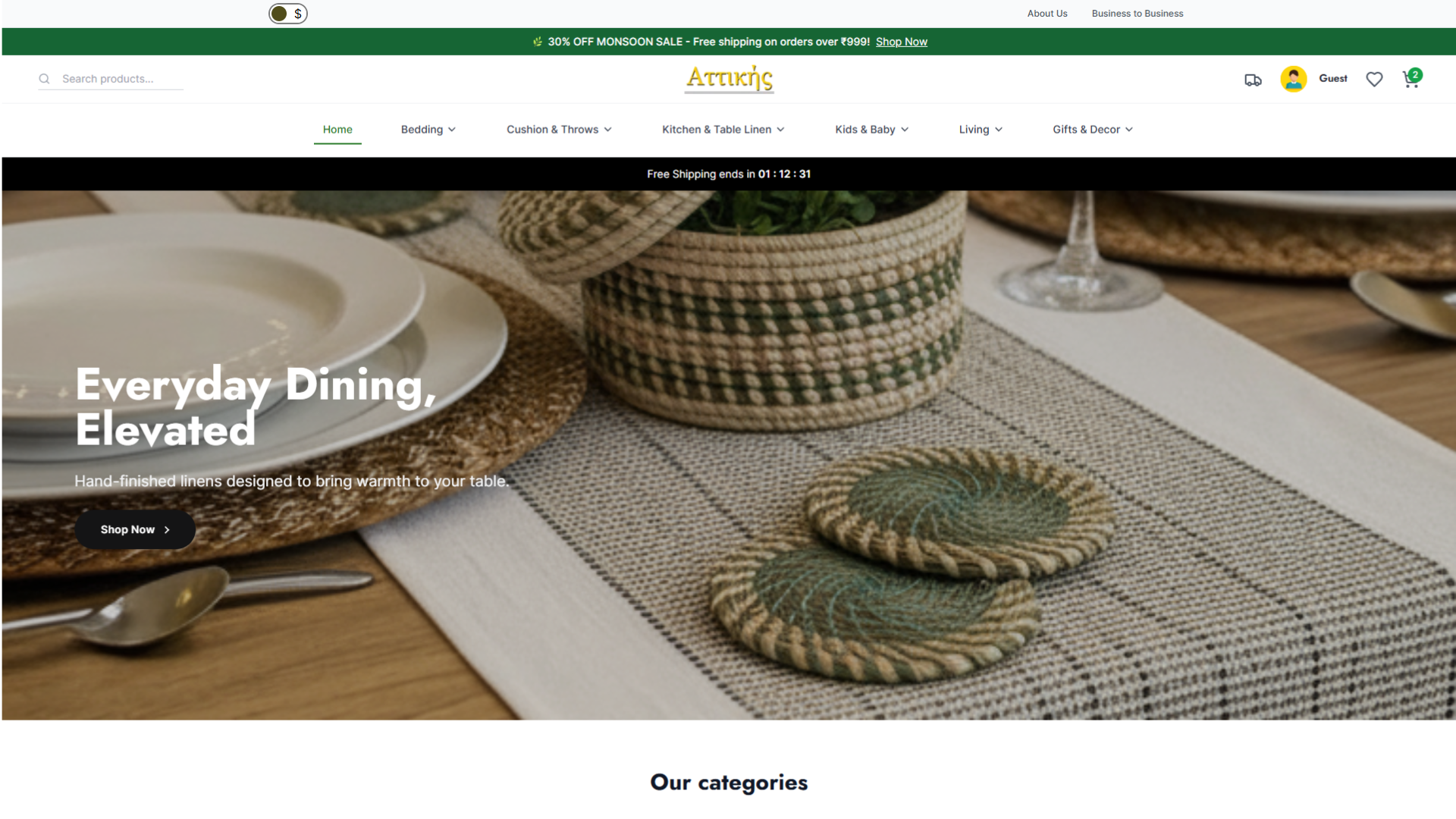The width and height of the screenshot is (1456, 819).
Task: Expand the Kitchen & Table Linen dropdown
Action: pos(723,130)
